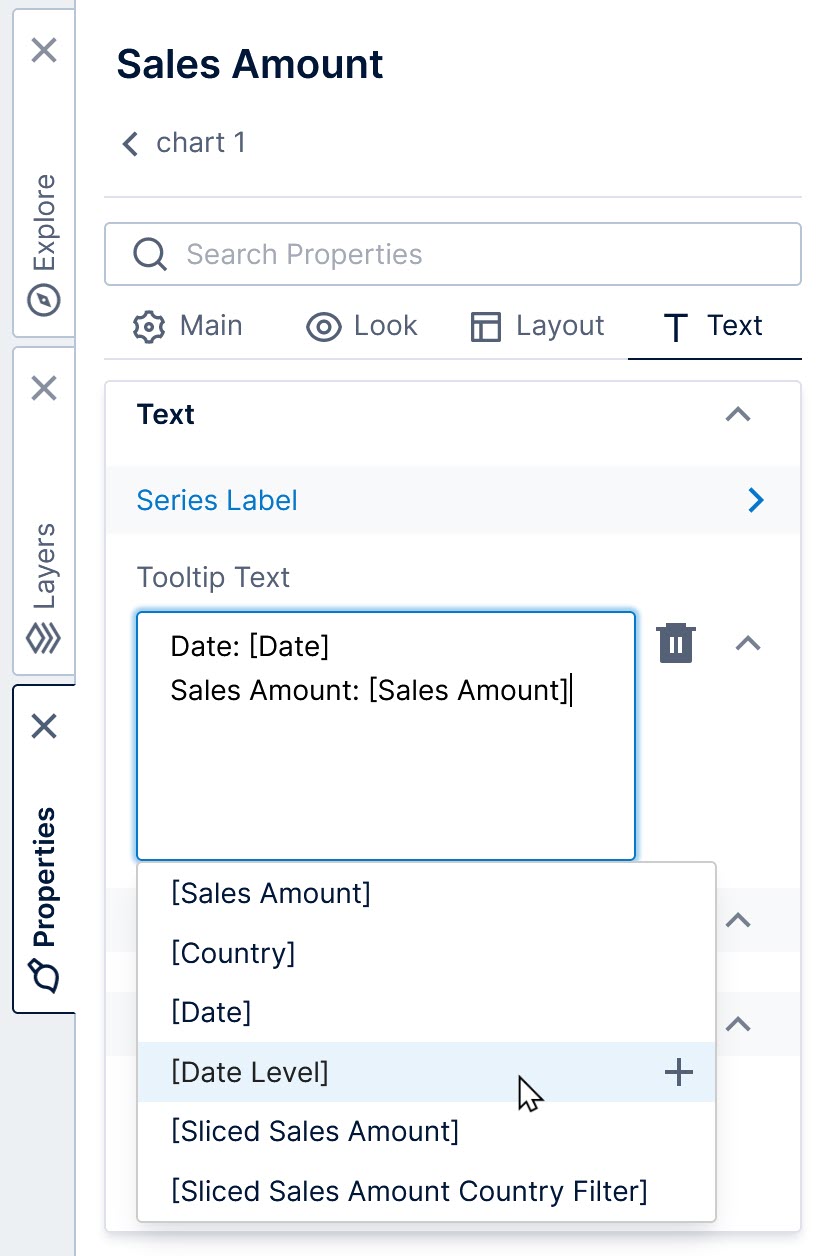Click the search magnifier icon
This screenshot has height=1256, width=830.
point(150,253)
